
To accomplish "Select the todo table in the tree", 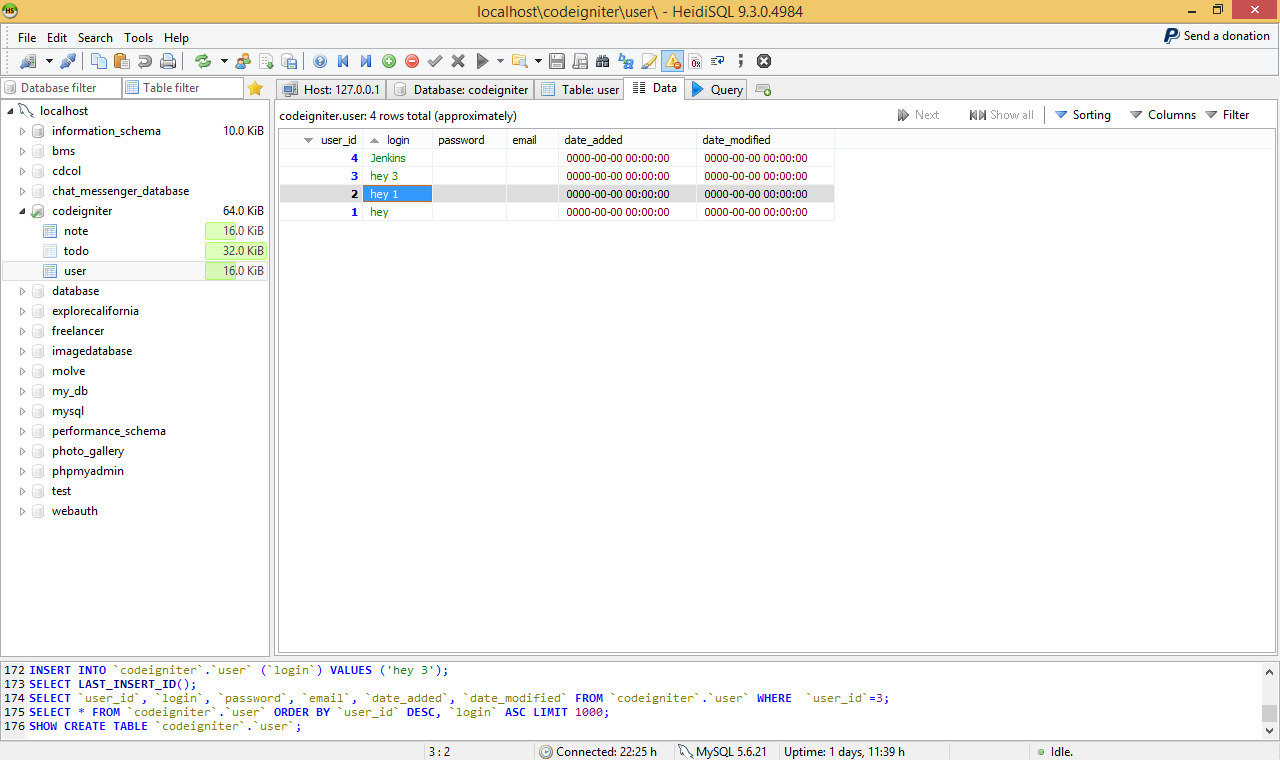I will (76, 251).
